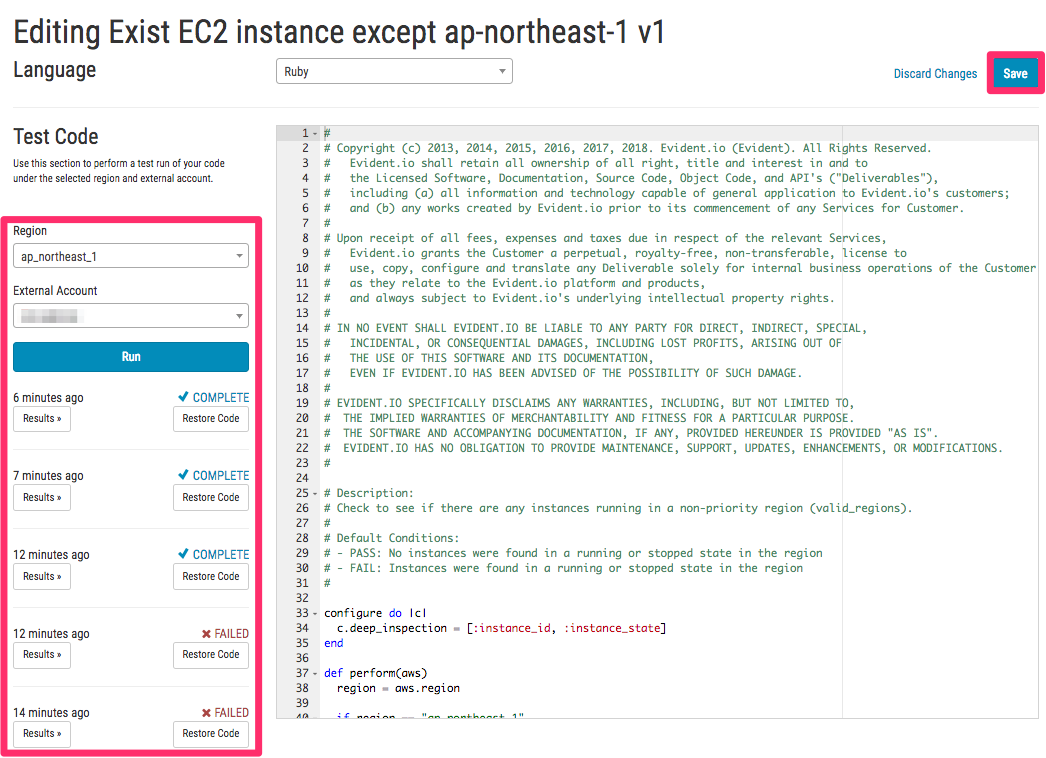Click the Save button
The width and height of the screenshot is (1046, 758).
pos(1015,73)
